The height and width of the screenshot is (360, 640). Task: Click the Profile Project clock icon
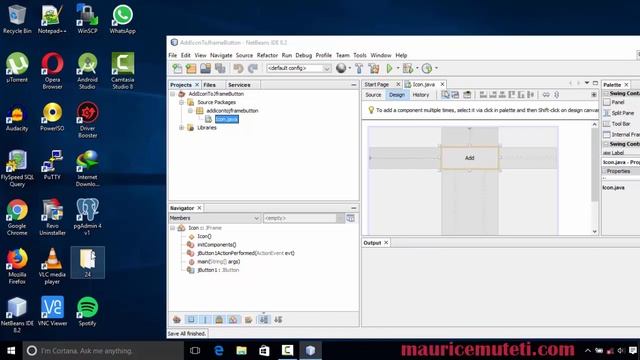(427, 68)
